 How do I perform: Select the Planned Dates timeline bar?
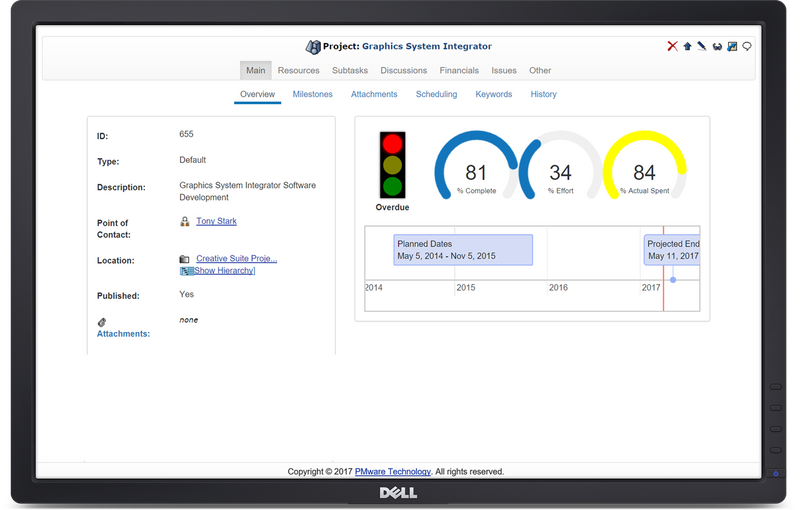point(462,250)
